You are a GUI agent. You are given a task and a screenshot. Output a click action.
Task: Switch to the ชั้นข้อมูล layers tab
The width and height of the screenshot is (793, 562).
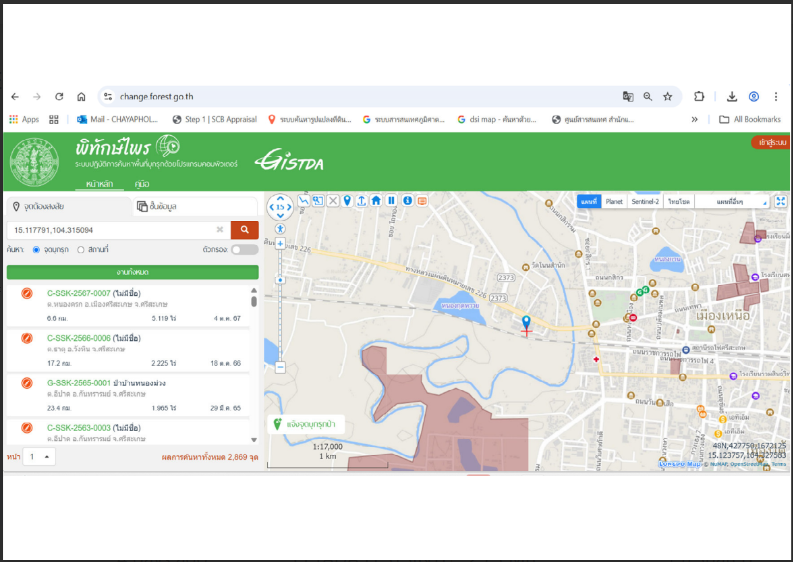[x=195, y=206]
